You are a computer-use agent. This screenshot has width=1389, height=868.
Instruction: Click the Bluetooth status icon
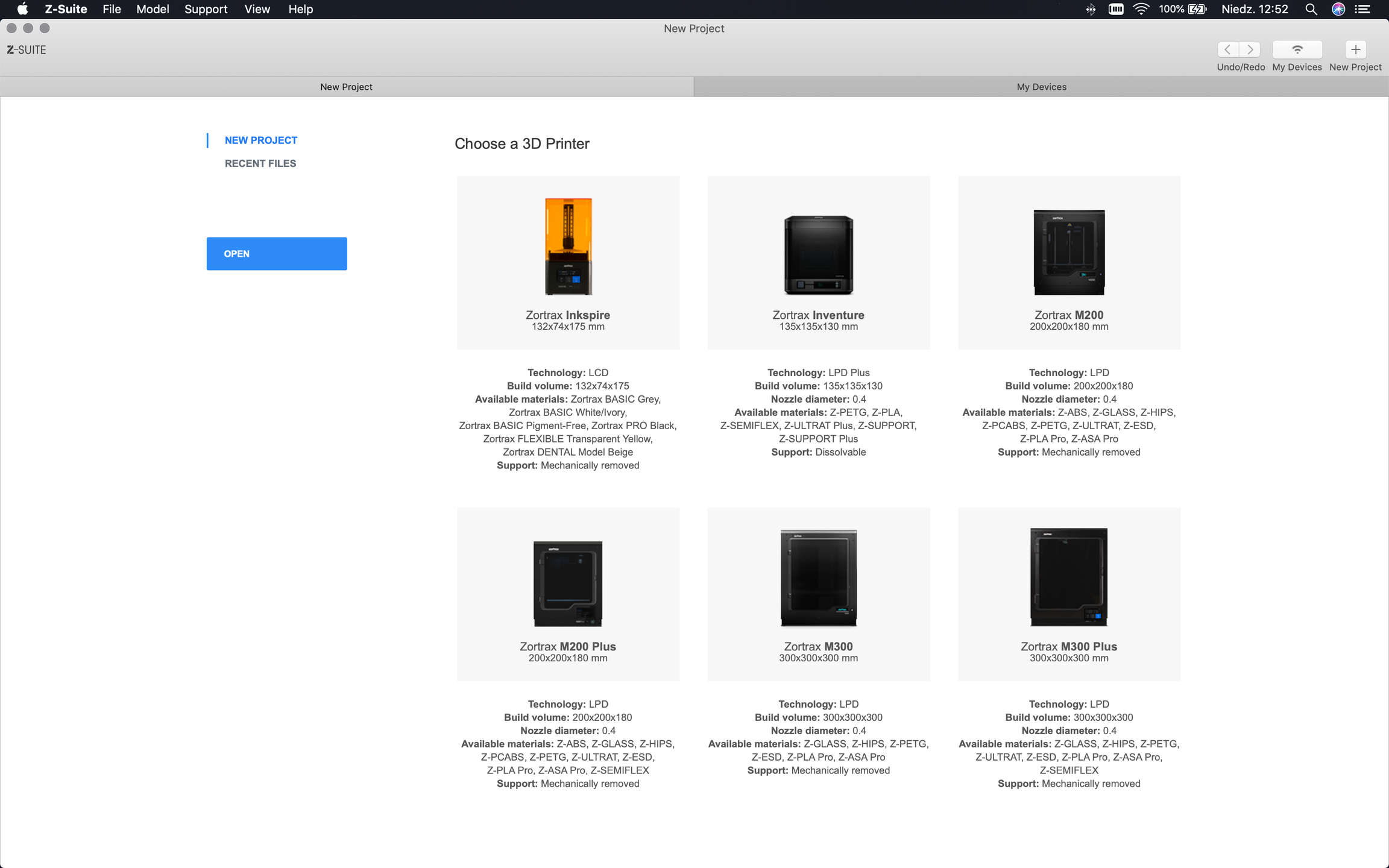tap(1091, 9)
